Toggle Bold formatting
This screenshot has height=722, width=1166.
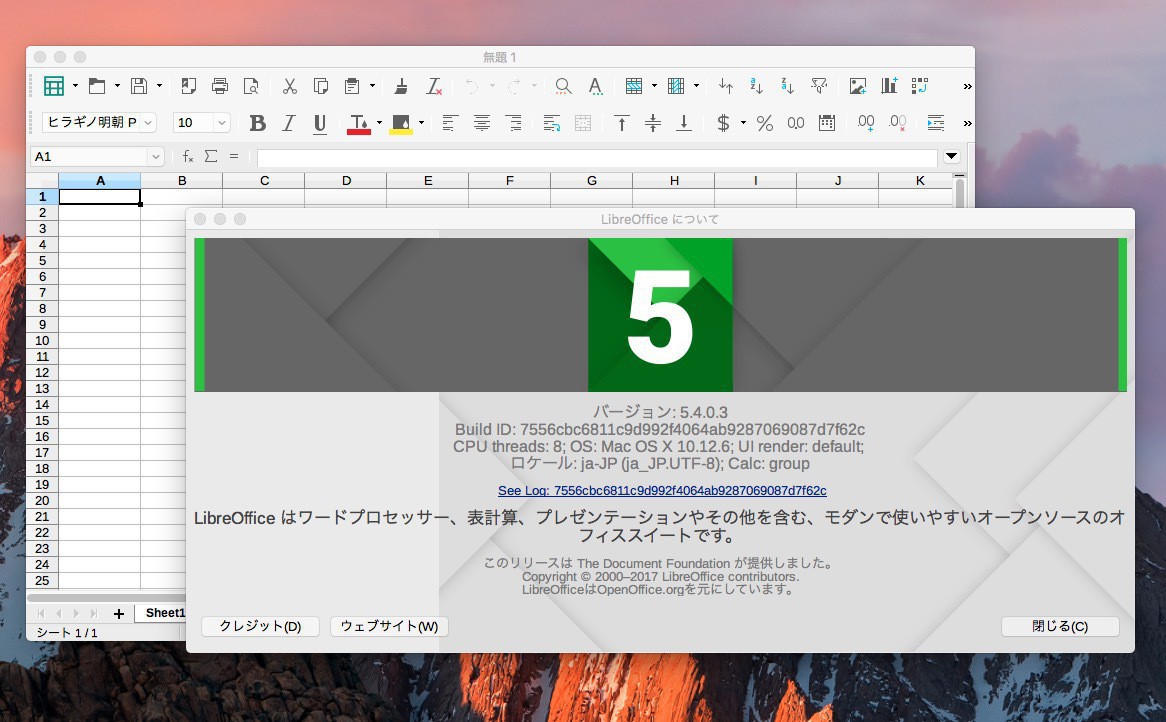pos(257,123)
